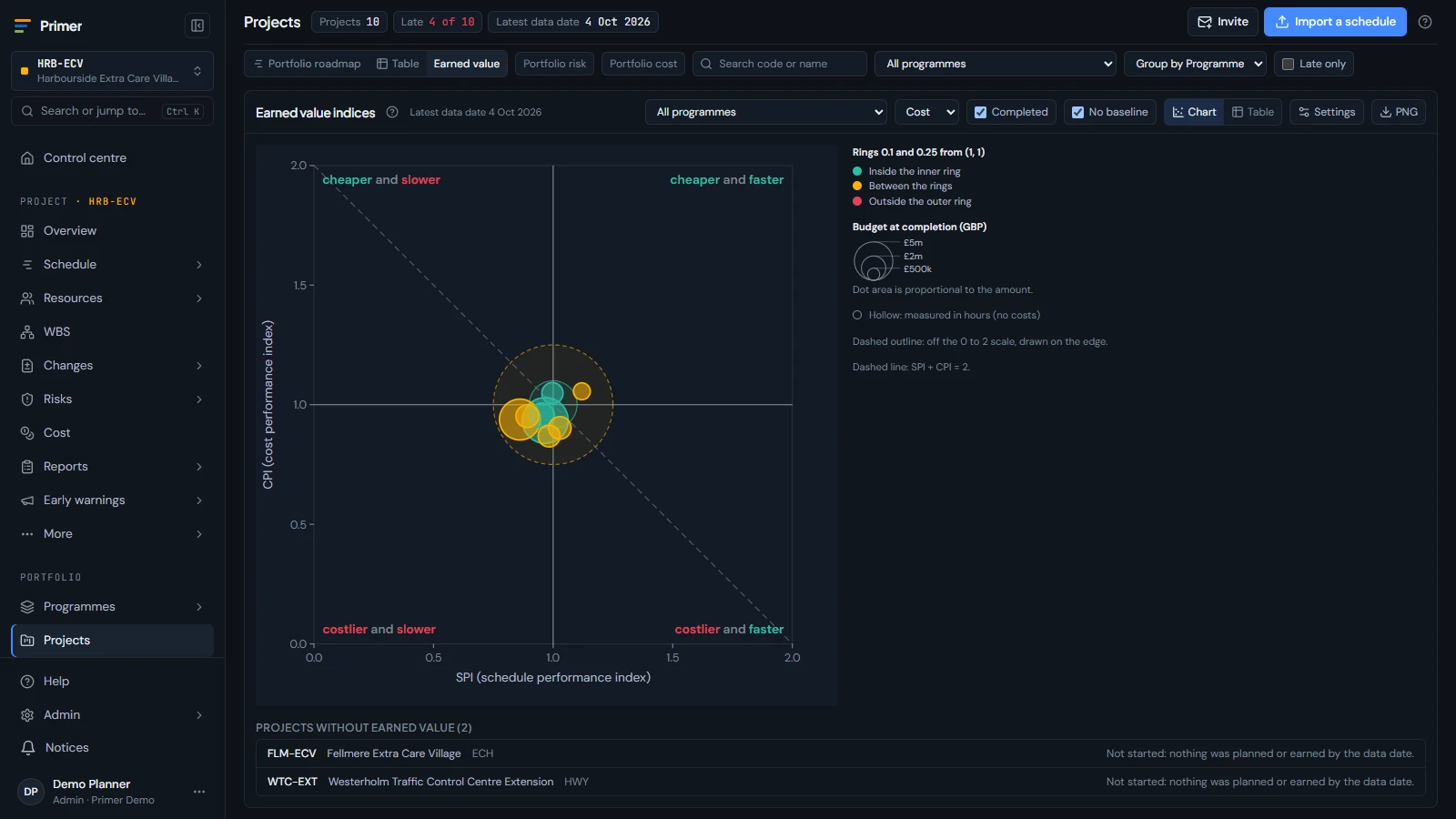Focus the Search code or name field

point(780,64)
